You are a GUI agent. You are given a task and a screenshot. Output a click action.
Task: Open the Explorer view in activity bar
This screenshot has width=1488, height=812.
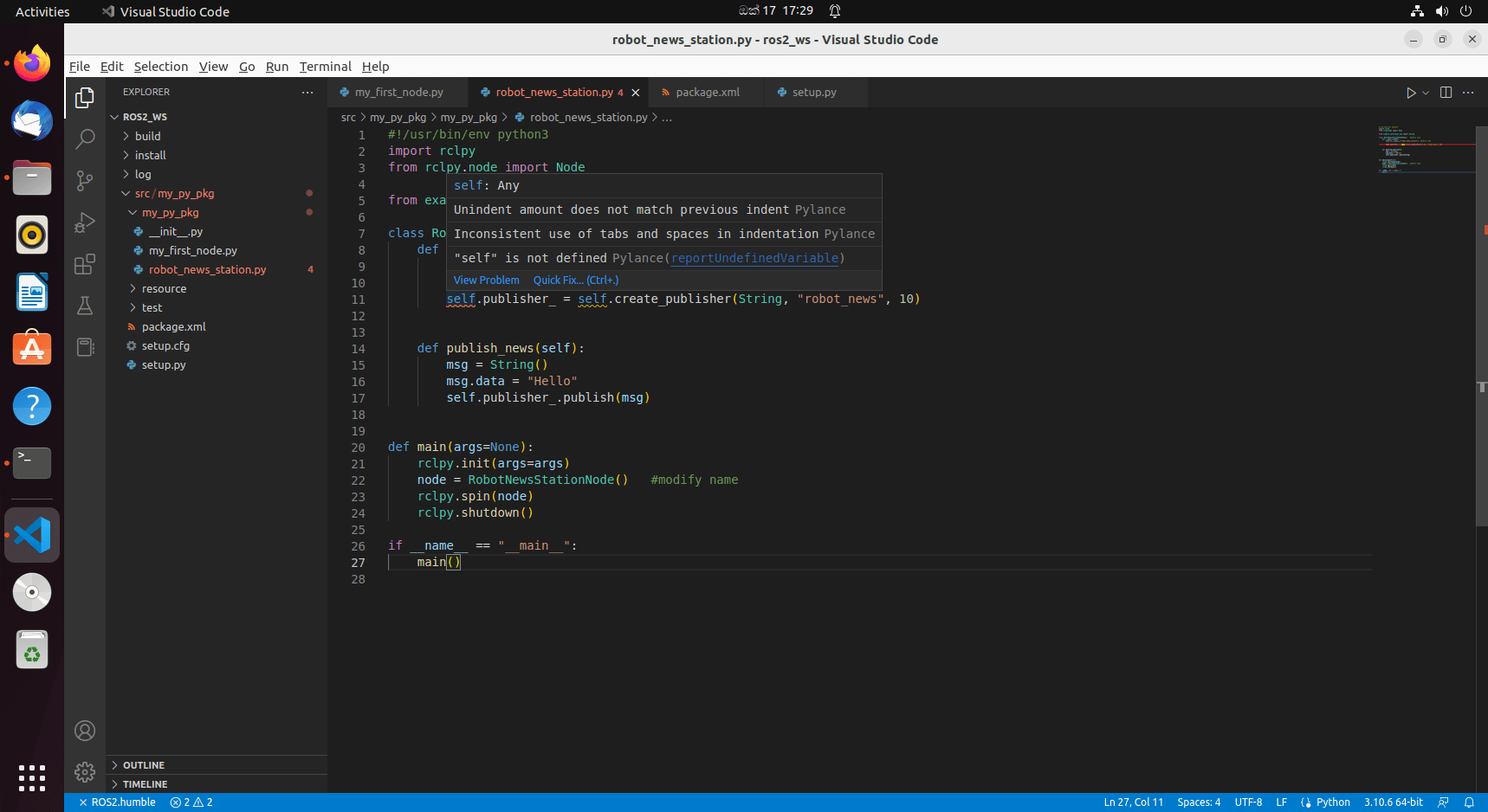pos(85,98)
